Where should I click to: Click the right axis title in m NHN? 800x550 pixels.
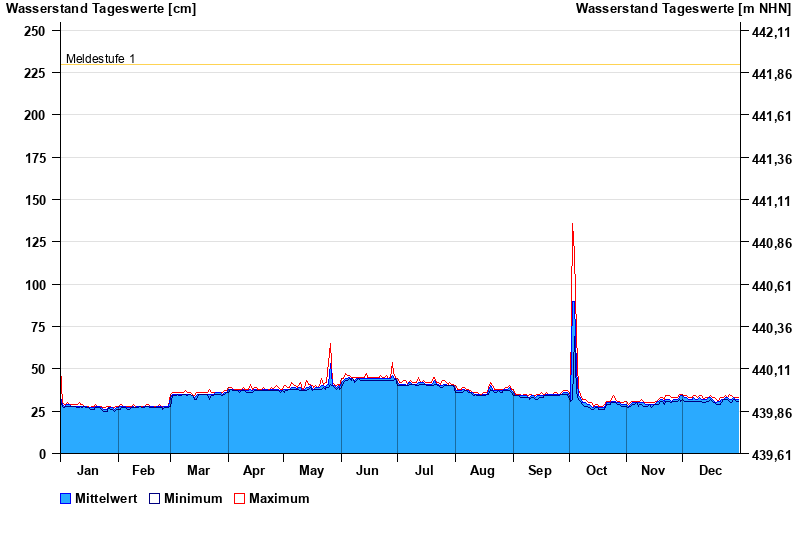(x=682, y=9)
